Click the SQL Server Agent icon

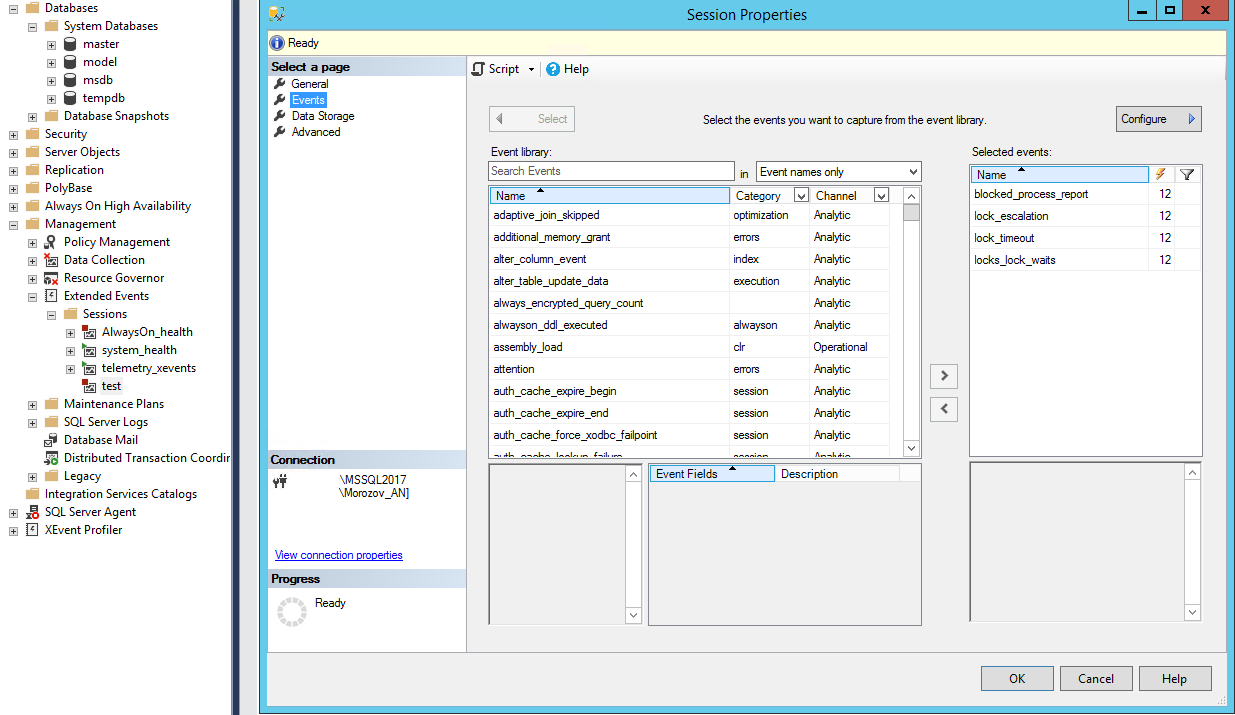[31, 511]
